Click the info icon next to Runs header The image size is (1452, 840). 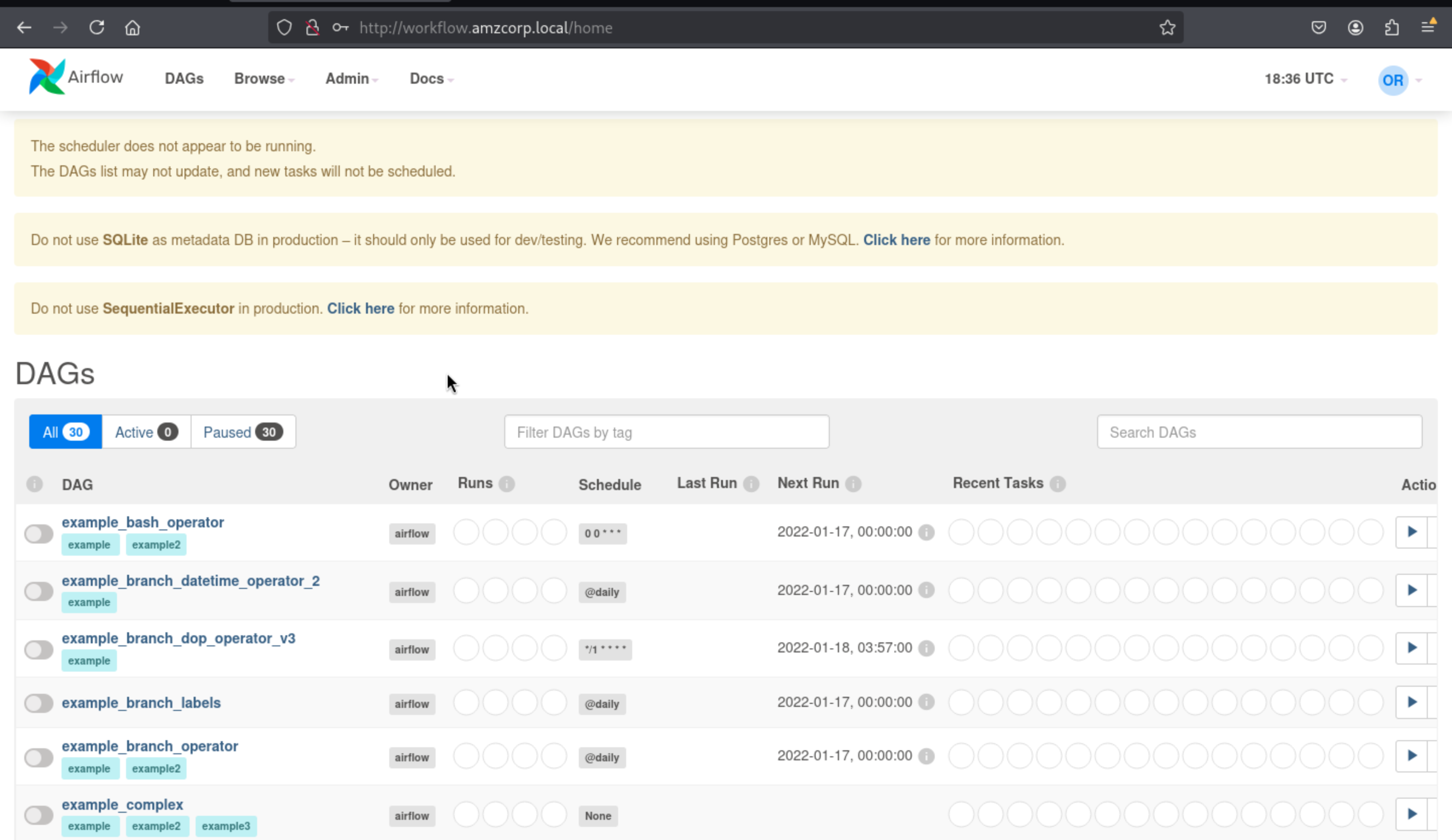coord(507,484)
